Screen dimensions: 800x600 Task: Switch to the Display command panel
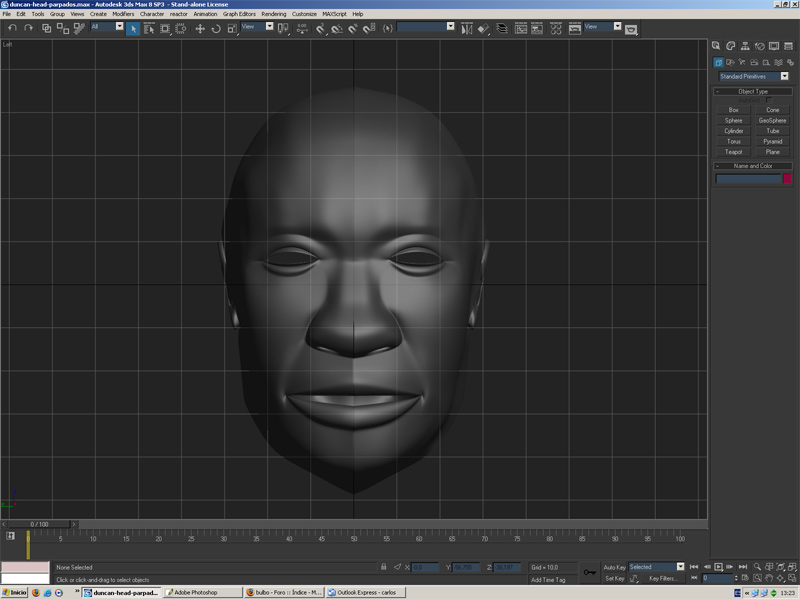(x=774, y=46)
